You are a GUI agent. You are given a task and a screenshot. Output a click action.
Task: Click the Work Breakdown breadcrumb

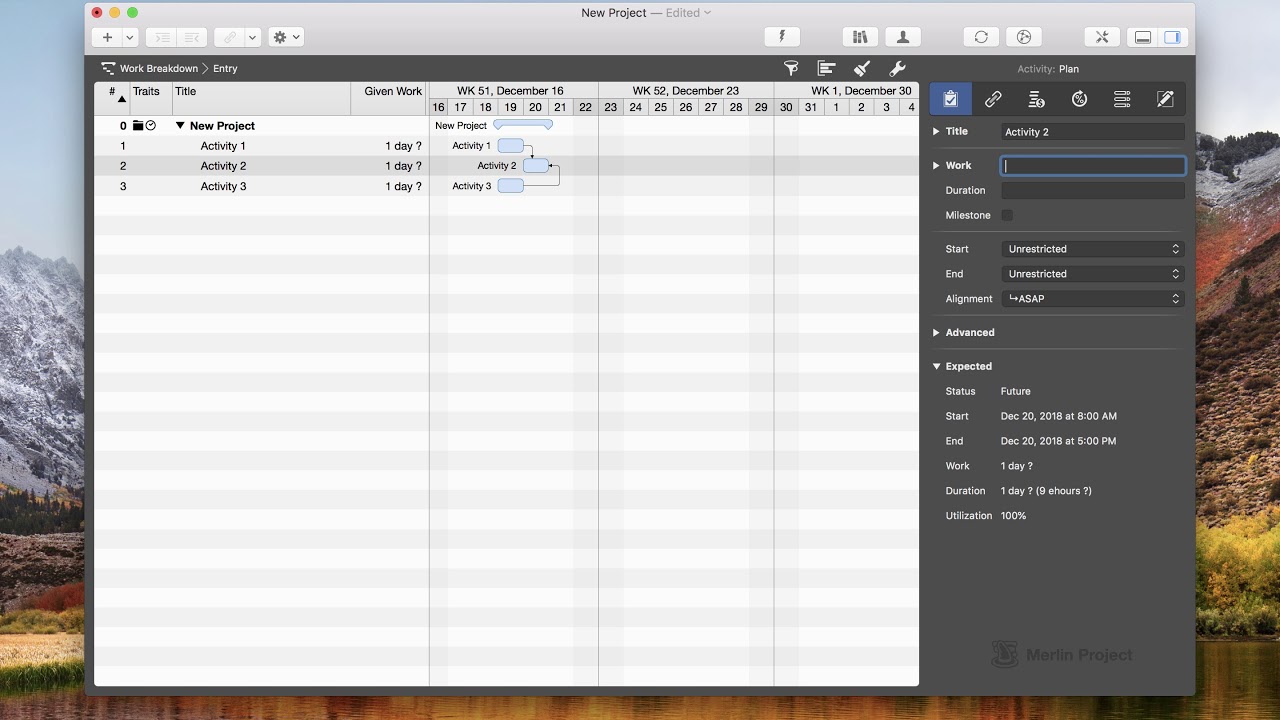158,69
